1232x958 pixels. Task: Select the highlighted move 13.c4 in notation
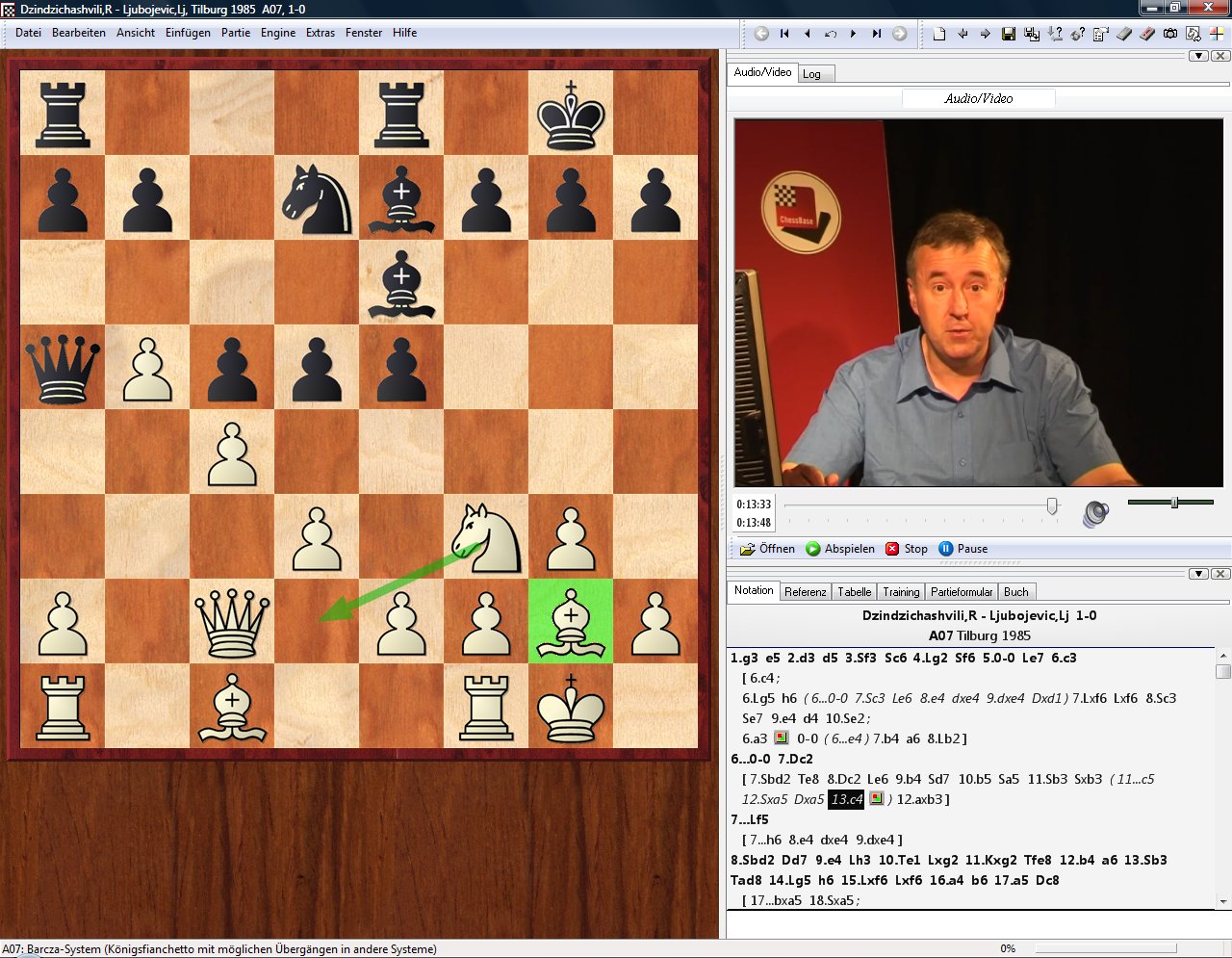tap(846, 799)
